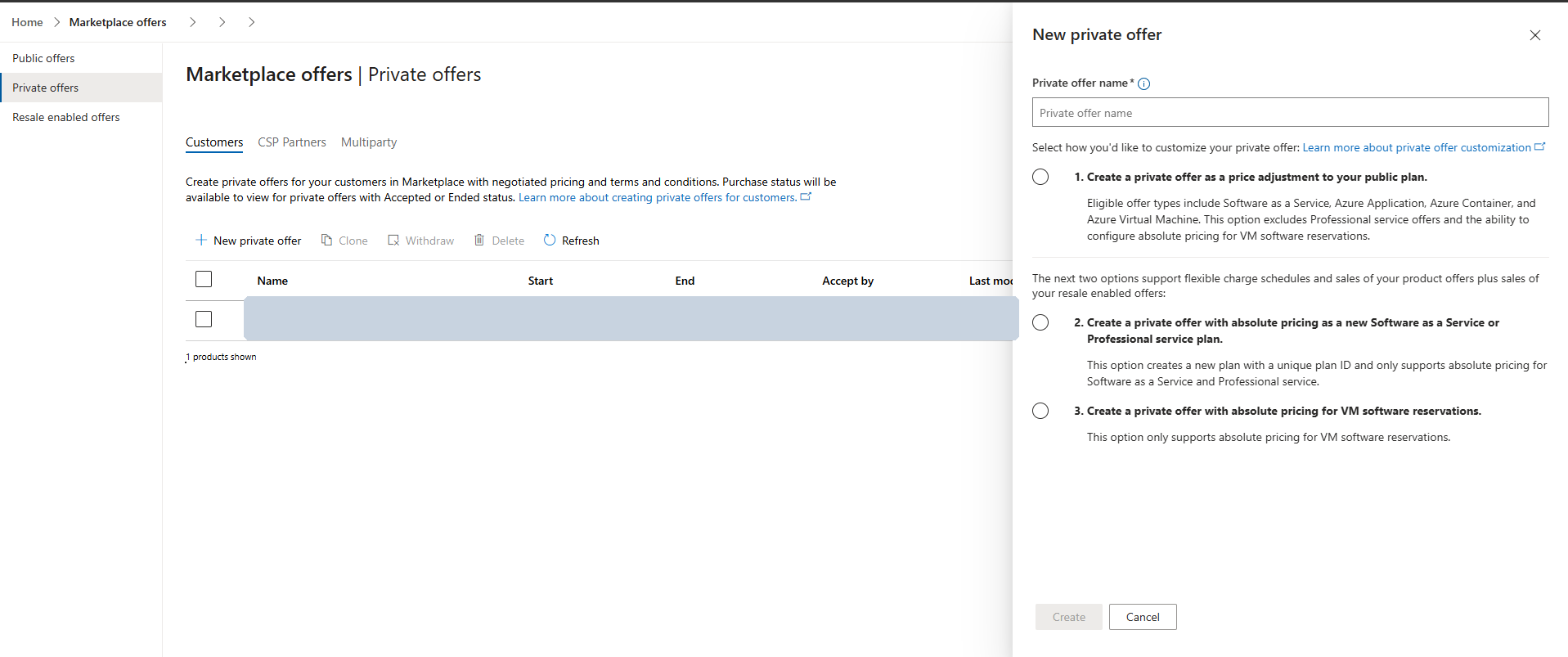
Task: Click the Start column header
Action: 541,281
